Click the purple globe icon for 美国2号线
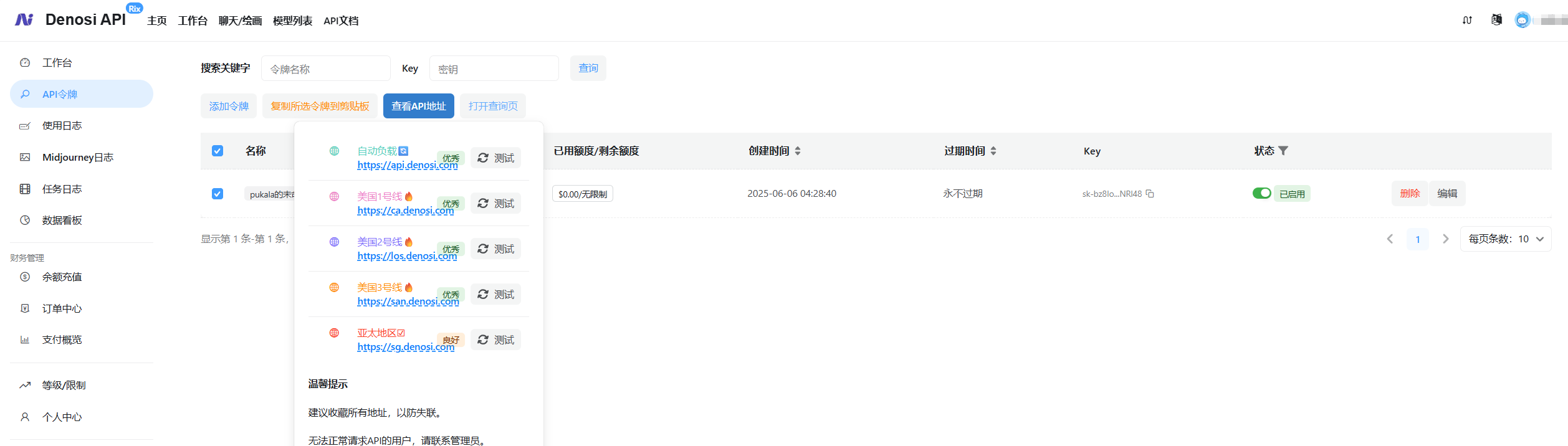Screen dimensions: 1568x446 [x=334, y=242]
